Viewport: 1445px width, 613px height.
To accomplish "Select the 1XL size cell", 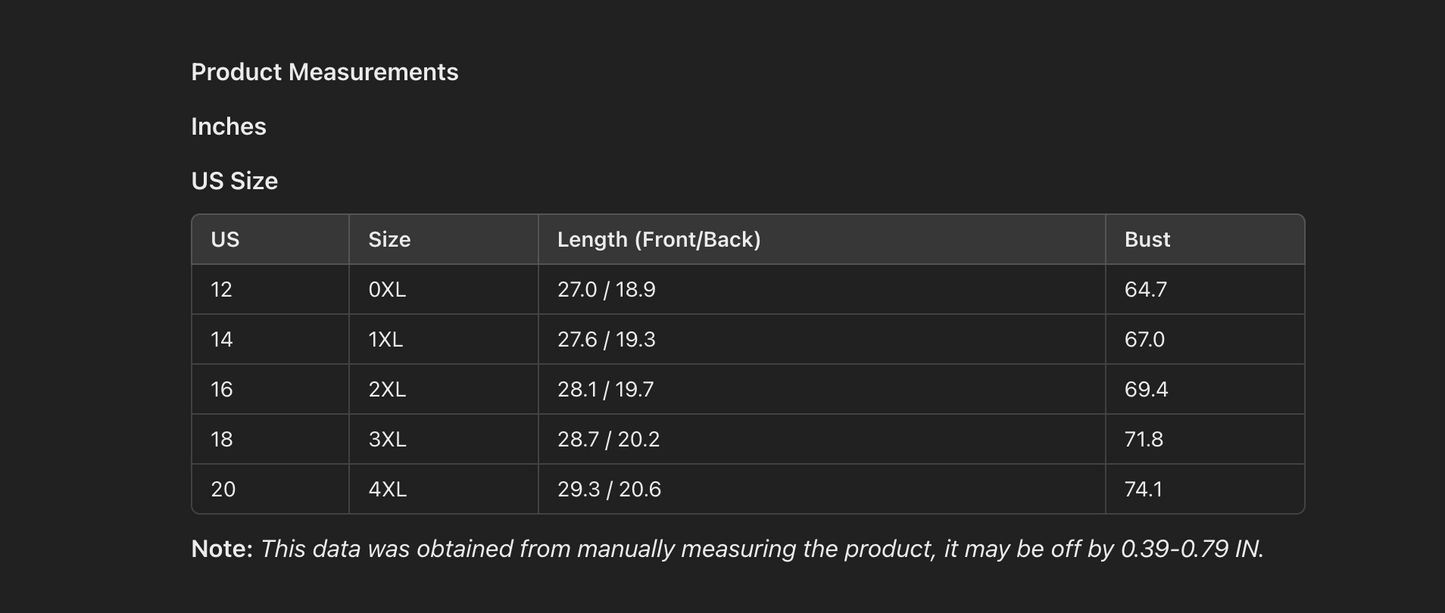I will (x=385, y=339).
